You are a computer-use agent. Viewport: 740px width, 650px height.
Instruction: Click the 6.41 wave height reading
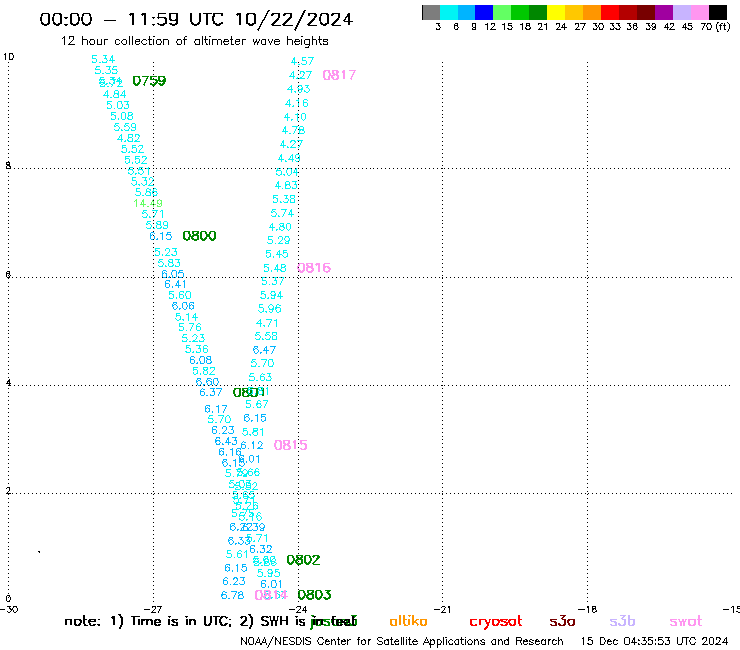(x=175, y=284)
